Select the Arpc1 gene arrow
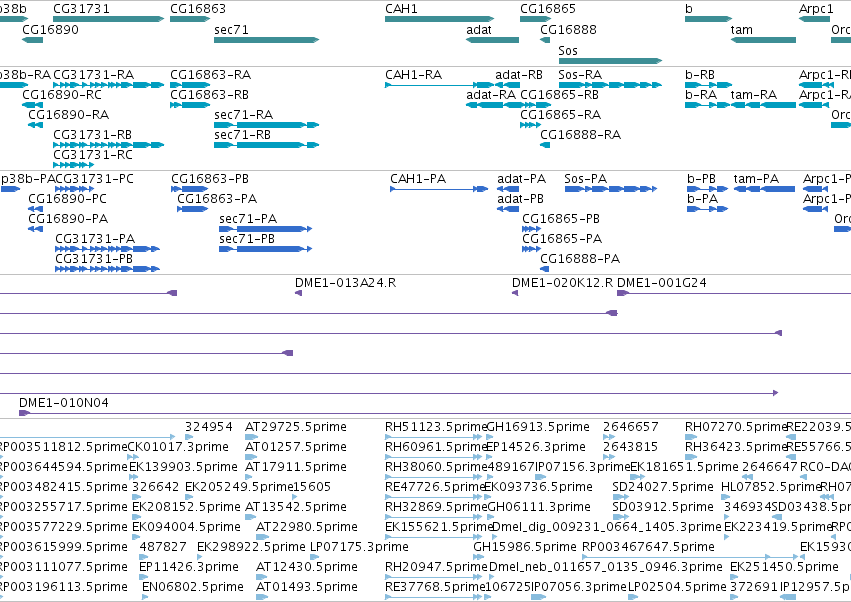 pos(815,19)
